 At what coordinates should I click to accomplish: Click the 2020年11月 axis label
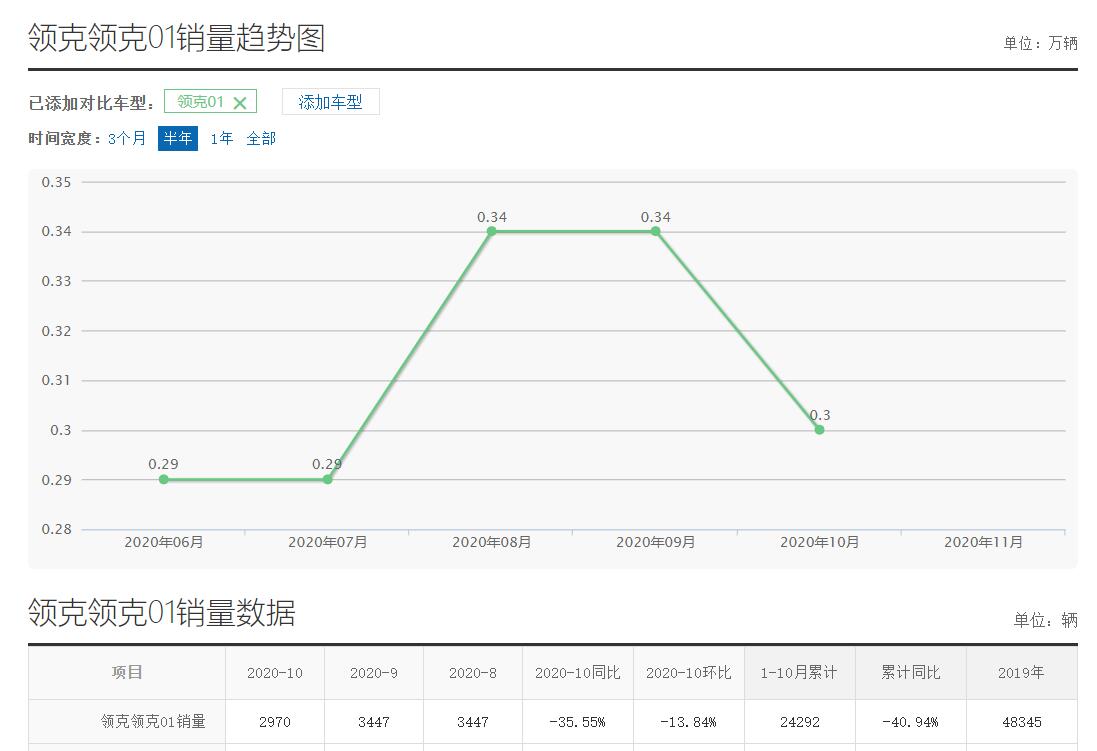click(x=983, y=542)
